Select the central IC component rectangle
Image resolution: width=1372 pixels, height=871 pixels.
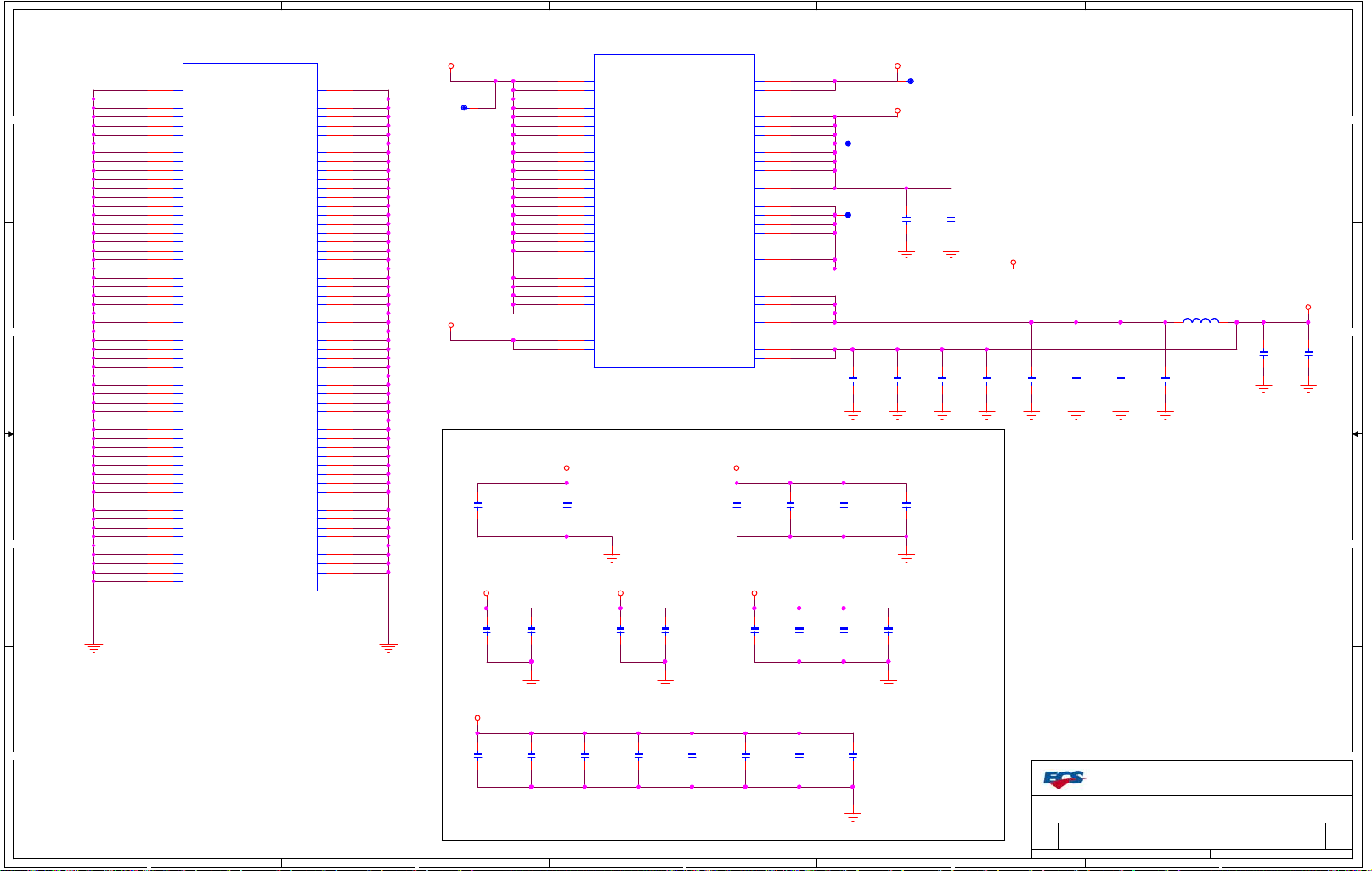tap(675, 211)
